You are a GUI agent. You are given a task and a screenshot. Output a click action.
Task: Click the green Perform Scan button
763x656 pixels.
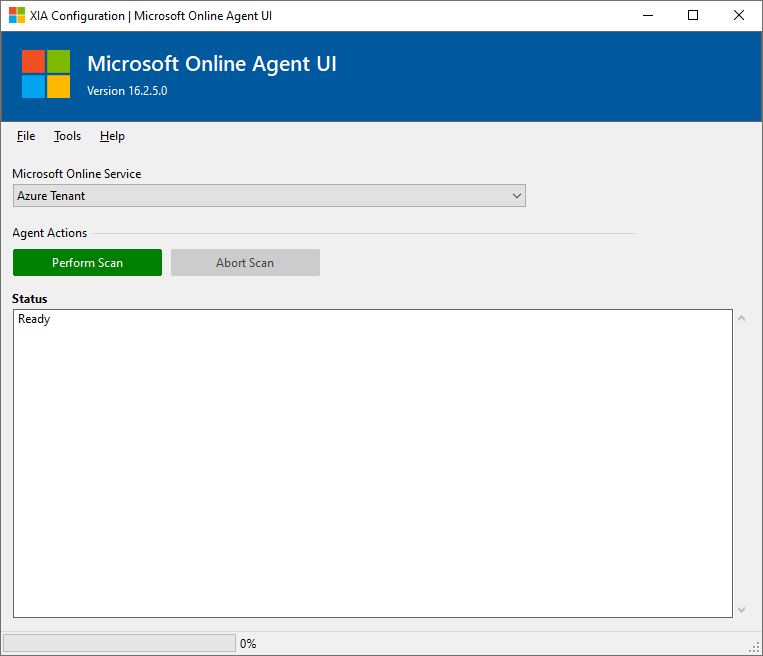click(88, 263)
